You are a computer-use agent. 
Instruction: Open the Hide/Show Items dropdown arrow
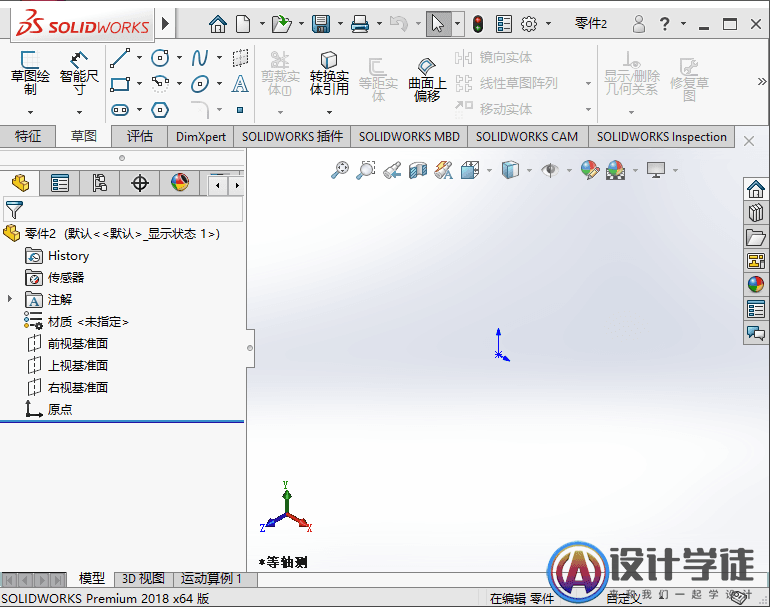569,170
